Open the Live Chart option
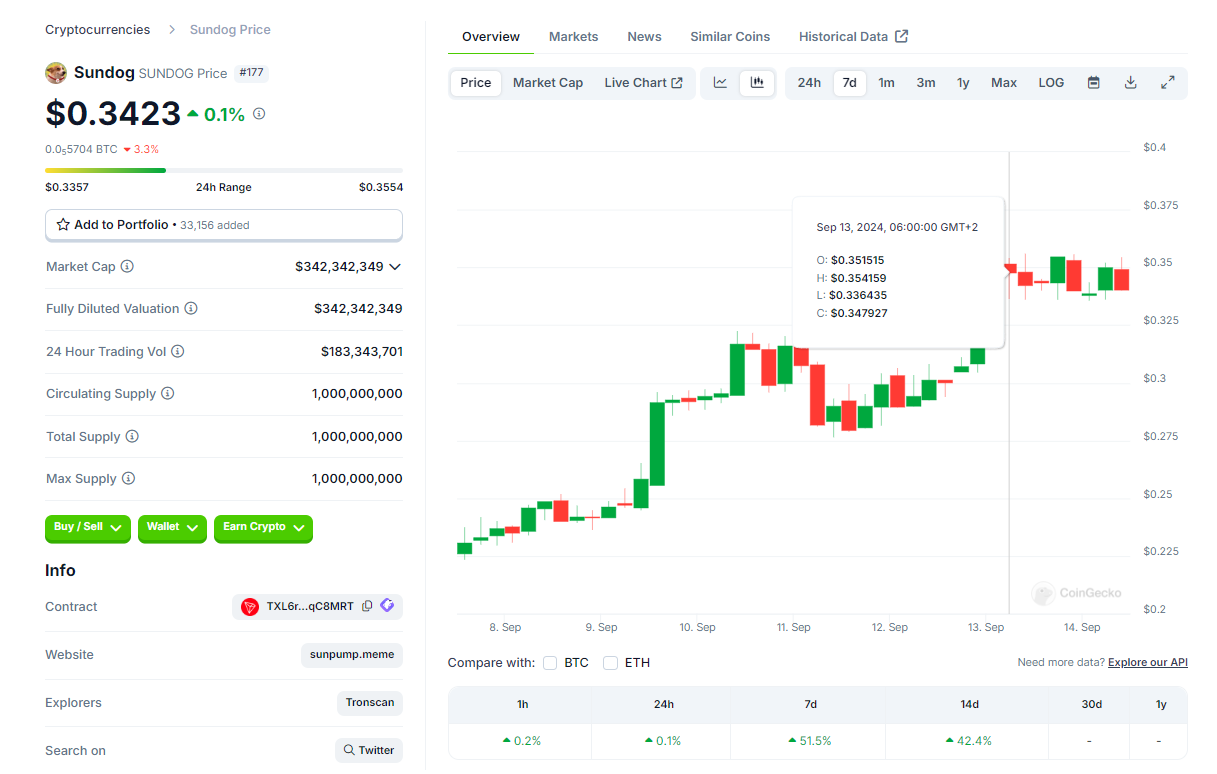 643,83
